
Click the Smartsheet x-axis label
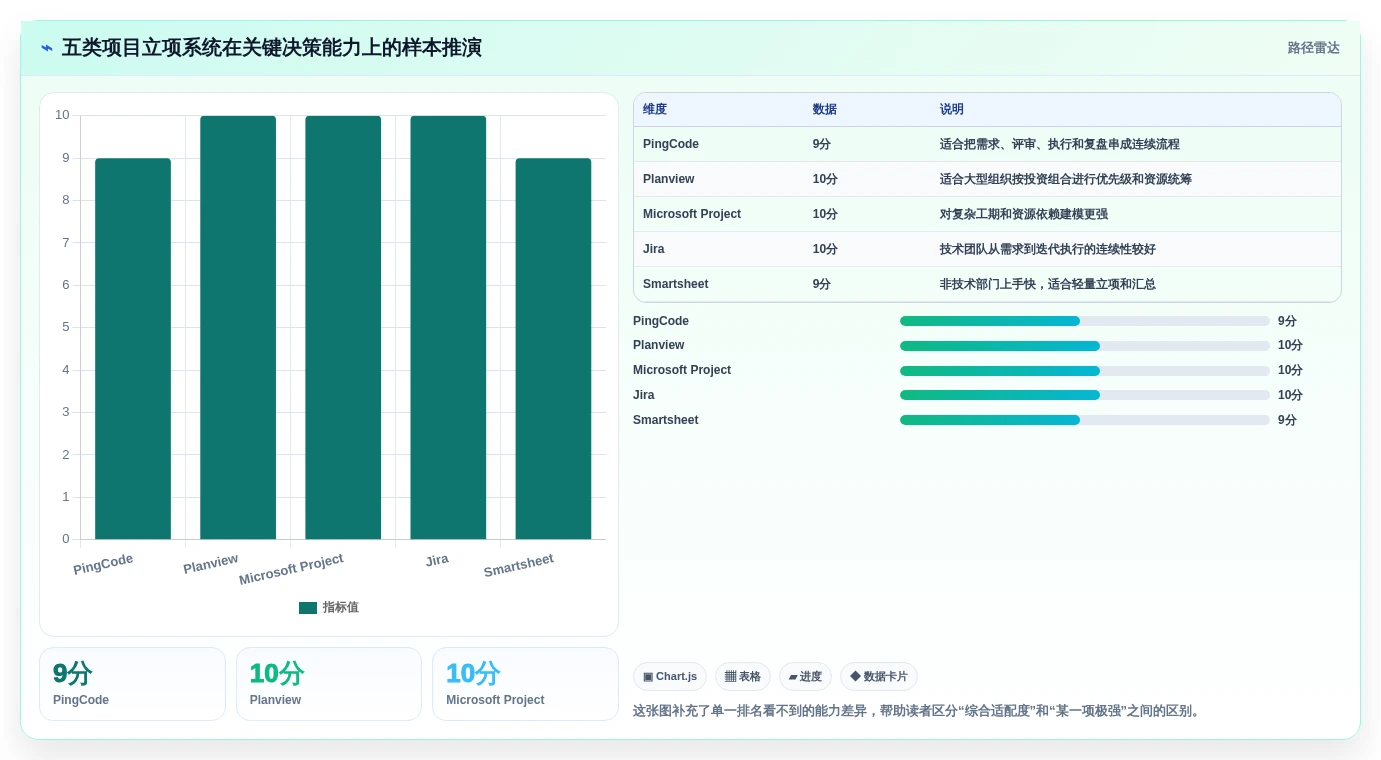tap(518, 566)
